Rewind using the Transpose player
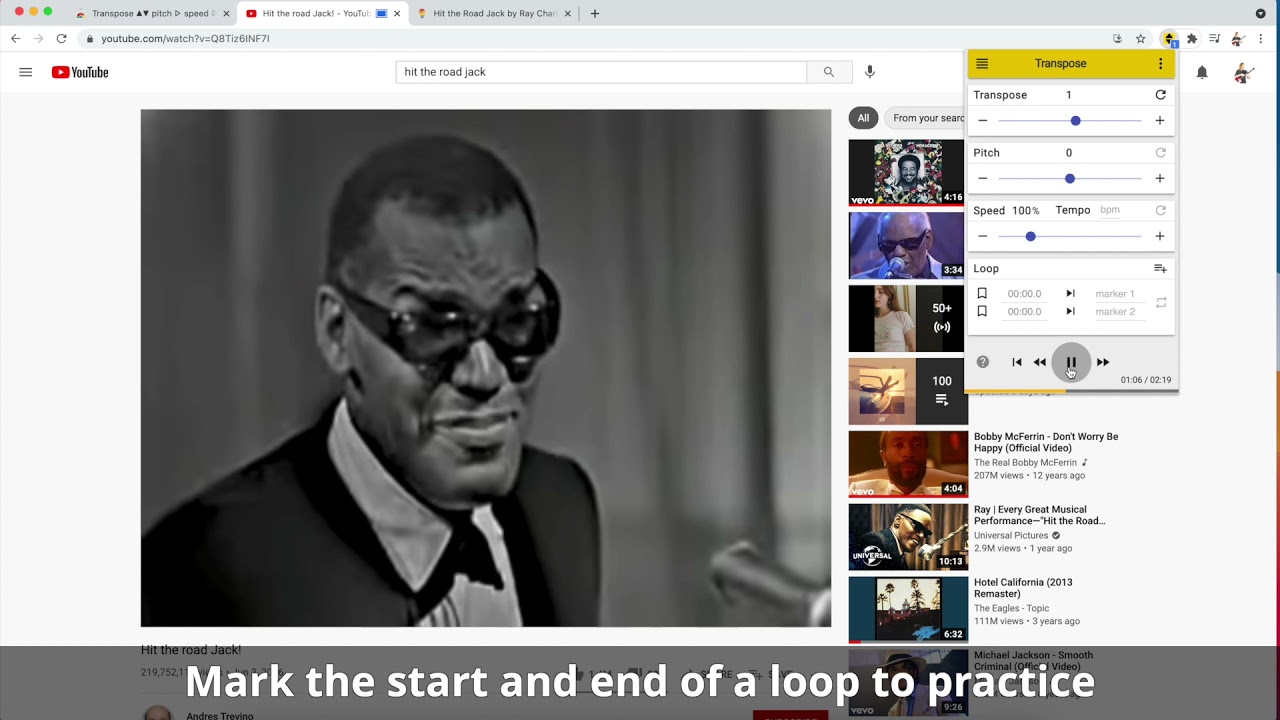 point(1040,362)
